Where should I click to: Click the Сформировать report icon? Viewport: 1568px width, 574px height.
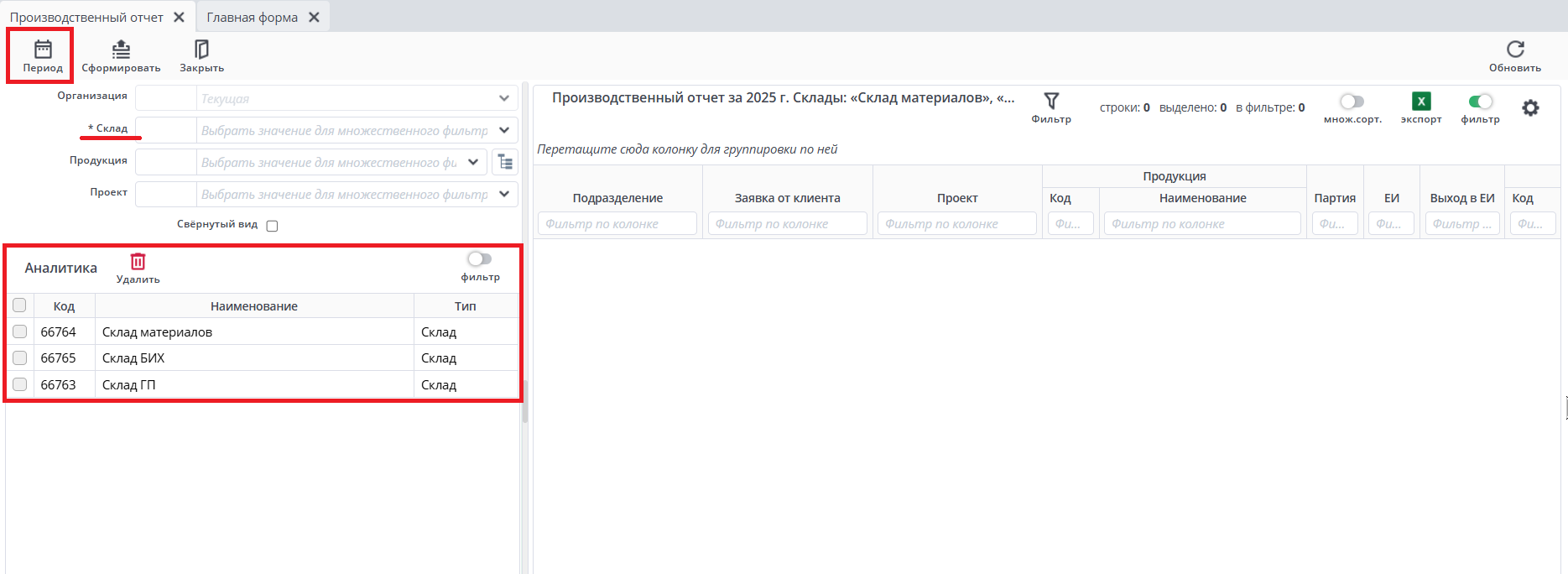pyautogui.click(x=121, y=50)
